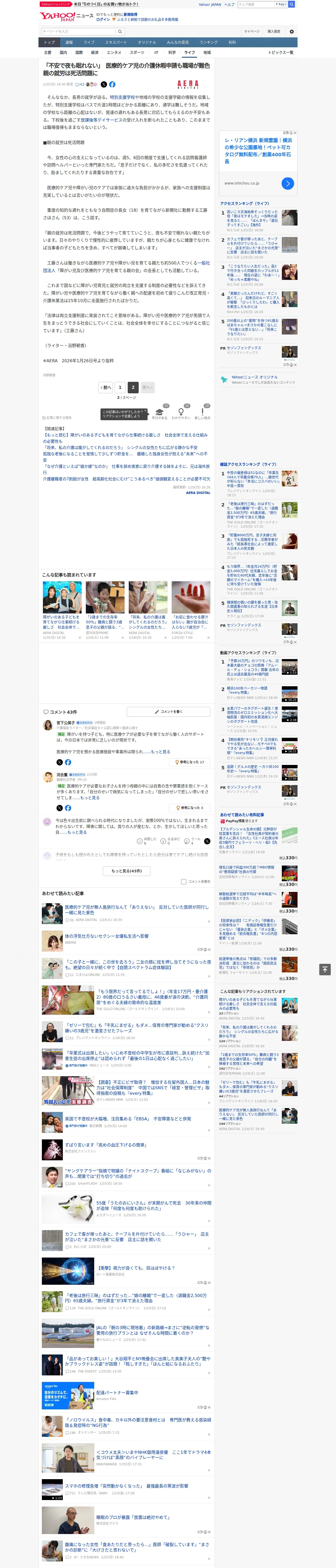Share 宮下公美子's comment on Facebook
The image size is (336, 1568).
[x=68, y=762]
